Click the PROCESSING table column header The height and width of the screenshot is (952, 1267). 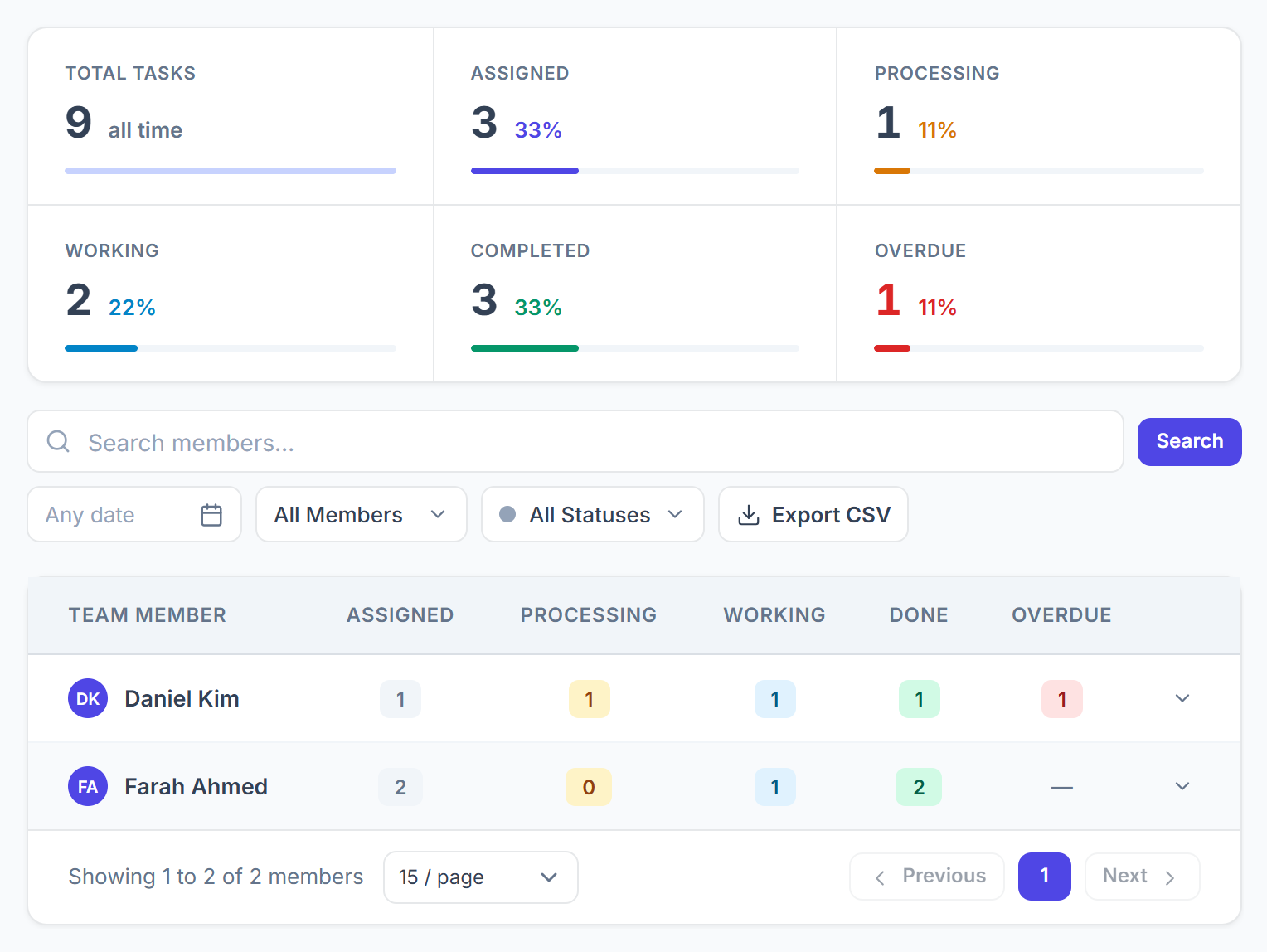[589, 614]
